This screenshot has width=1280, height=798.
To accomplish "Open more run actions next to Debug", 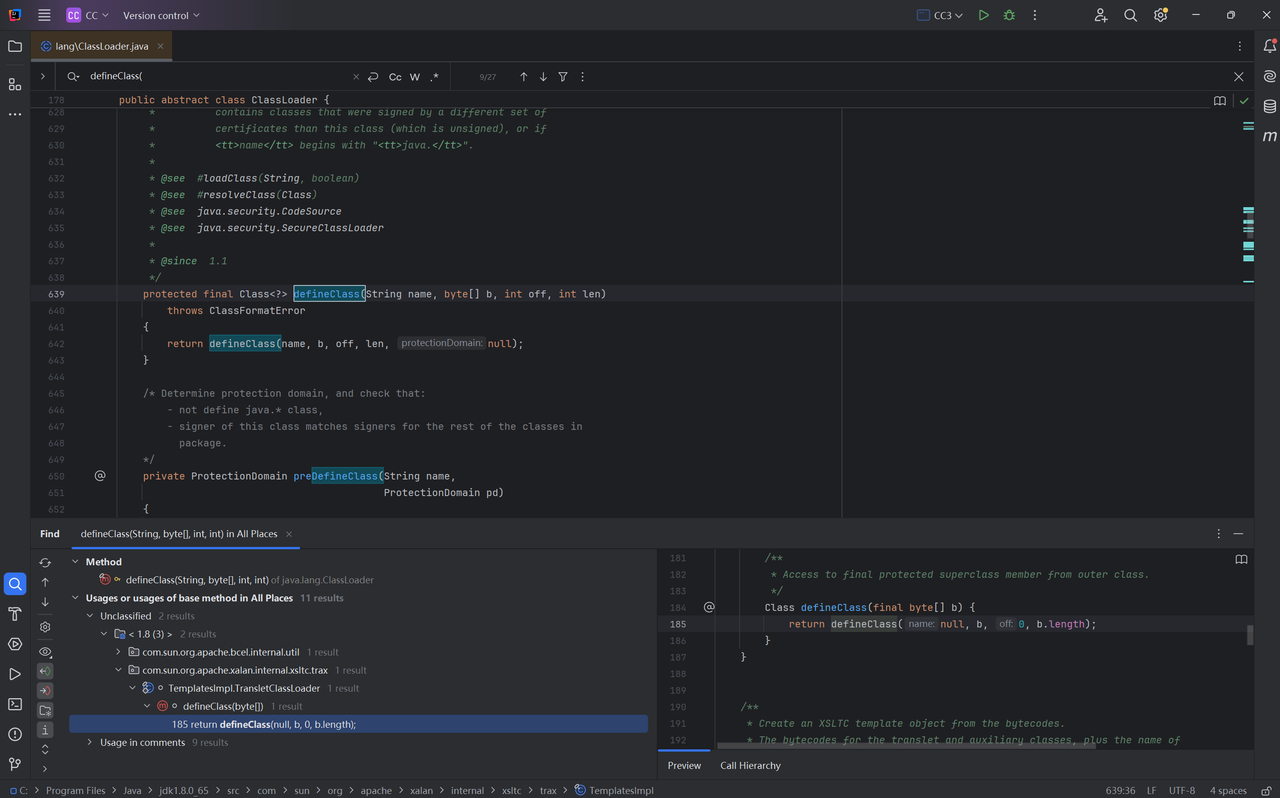I will pos(1035,15).
